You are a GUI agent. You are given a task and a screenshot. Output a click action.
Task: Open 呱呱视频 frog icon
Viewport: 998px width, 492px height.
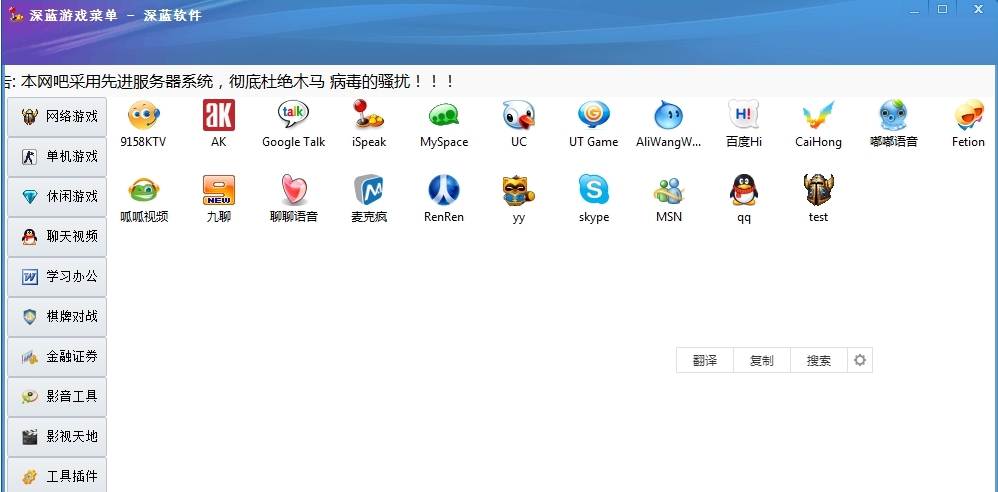click(144, 190)
